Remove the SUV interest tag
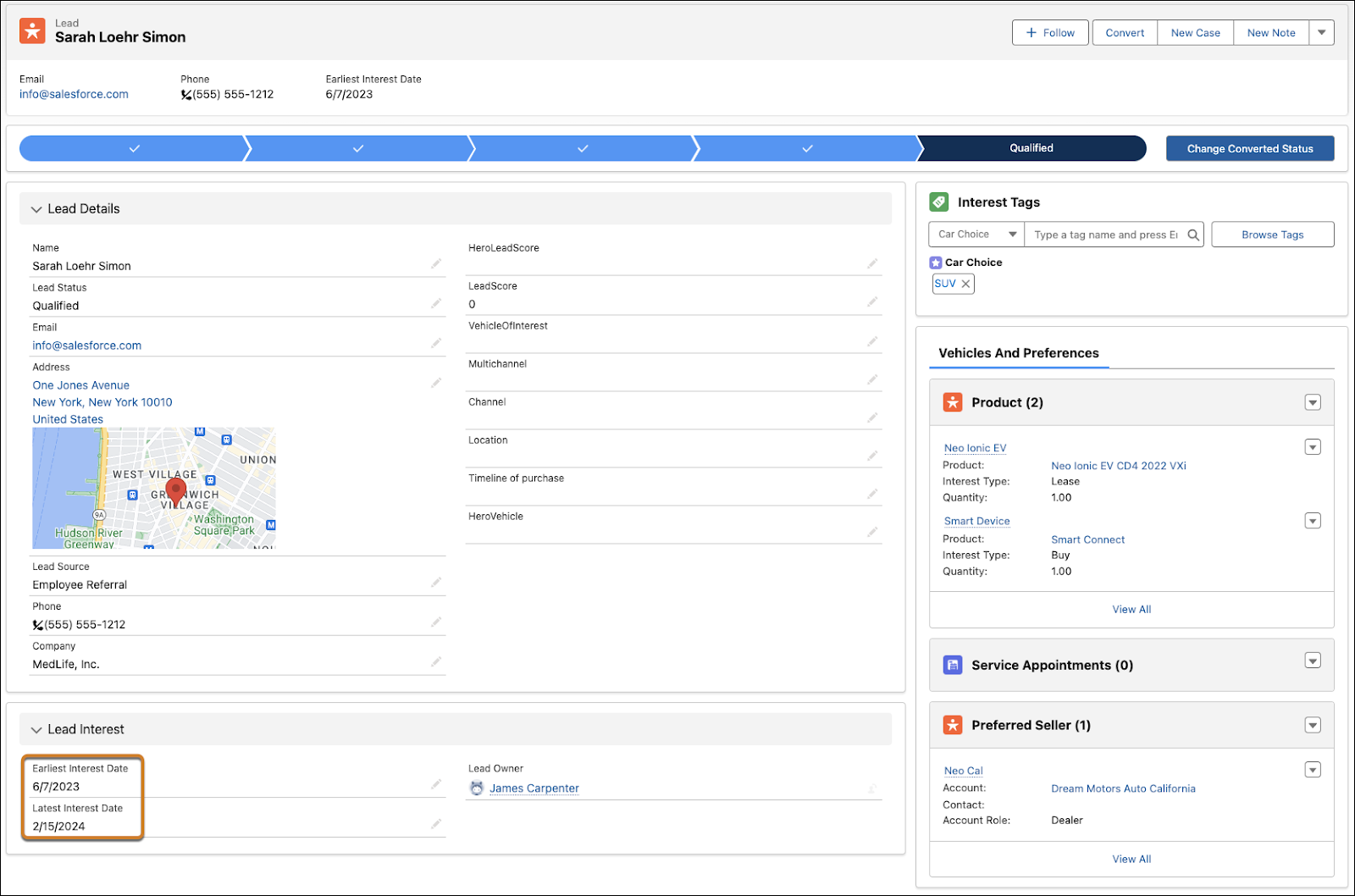The height and width of the screenshot is (896, 1355). 965,284
